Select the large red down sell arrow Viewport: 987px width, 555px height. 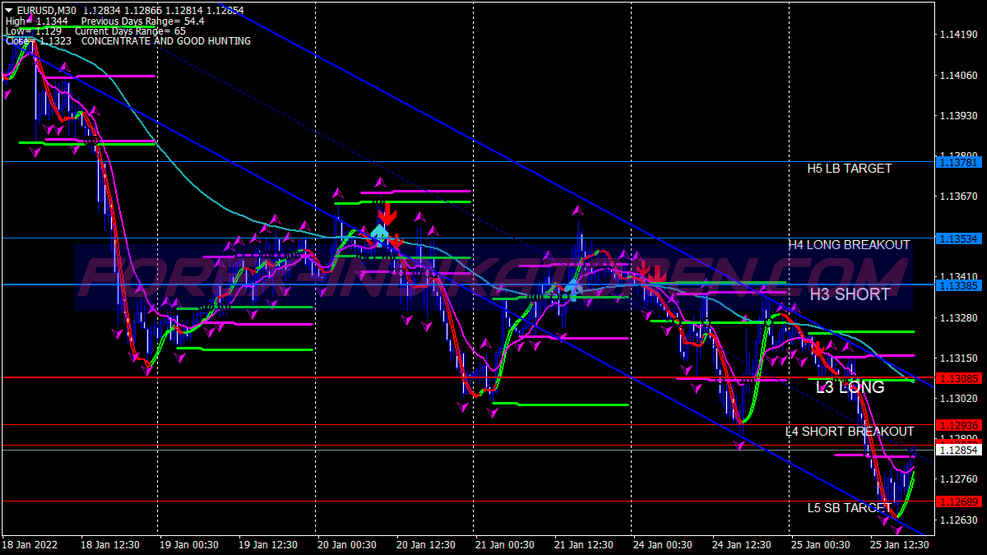point(387,214)
